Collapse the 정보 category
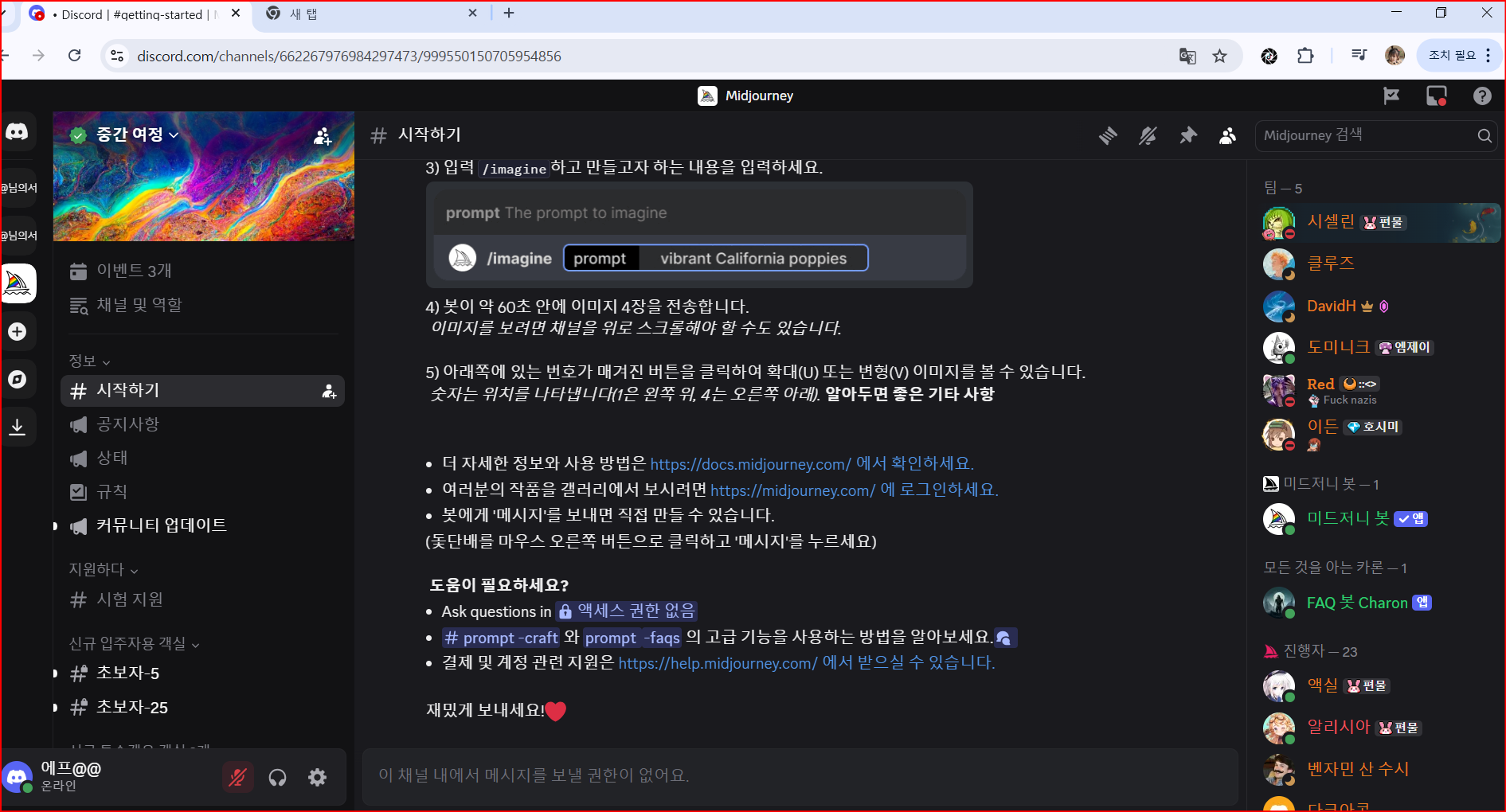The image size is (1506, 812). [89, 361]
